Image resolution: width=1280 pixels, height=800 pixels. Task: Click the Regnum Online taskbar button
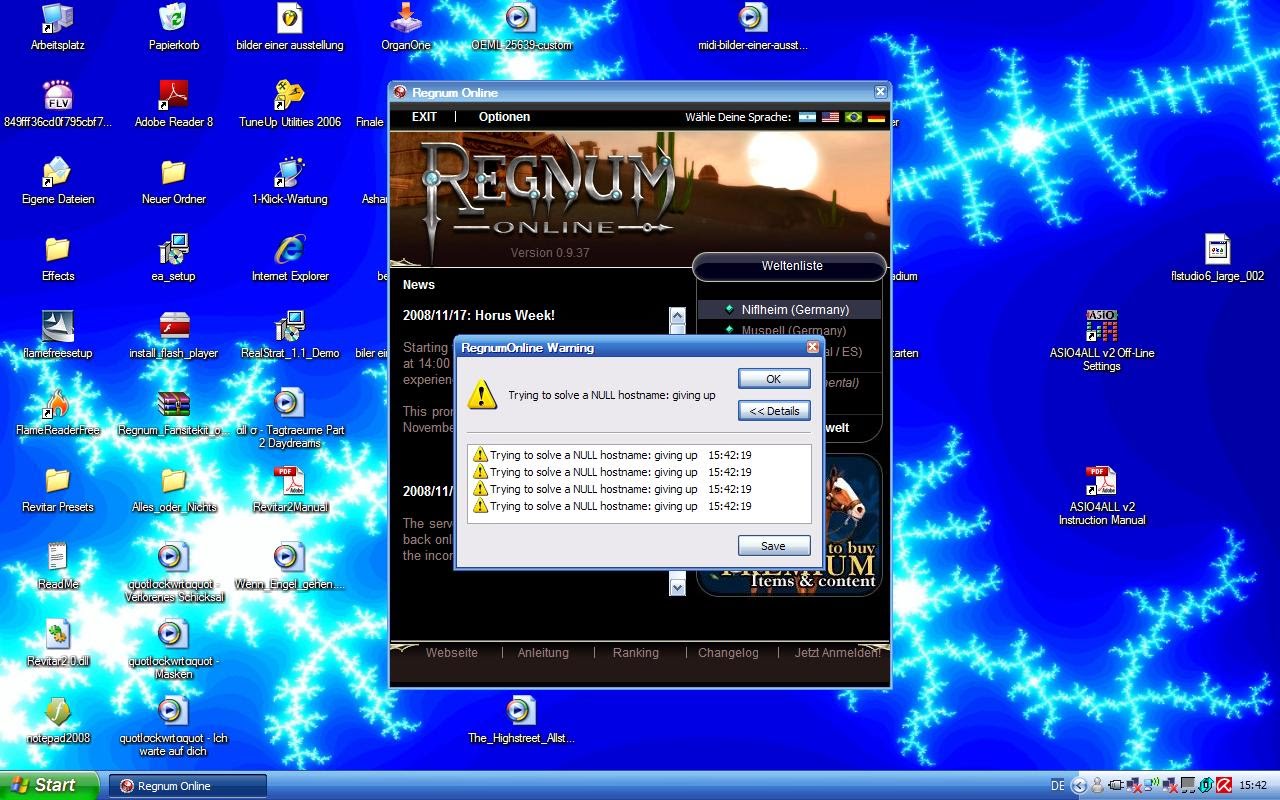(188, 786)
